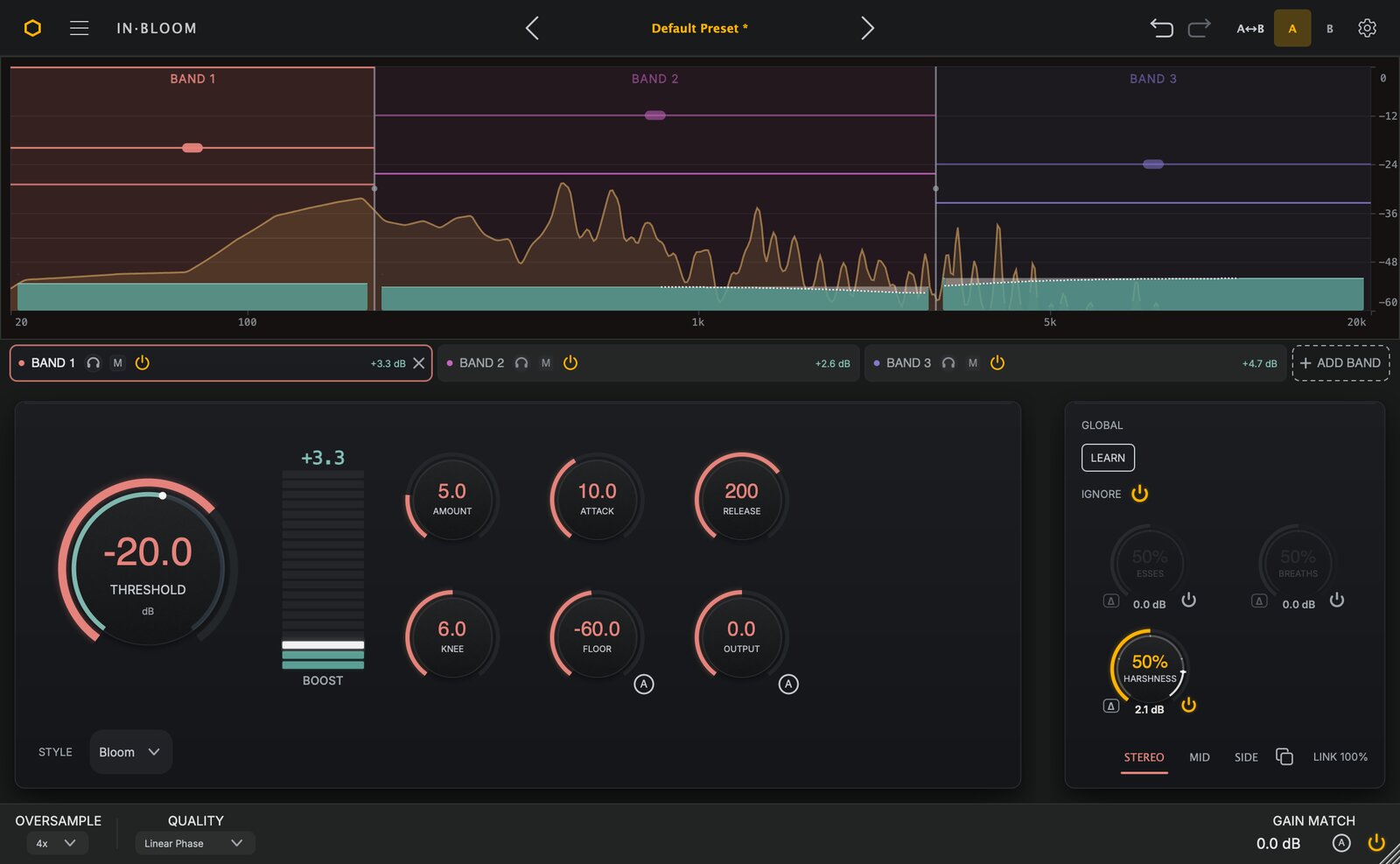Screen dimensions: 1400x864
Task: Enable Esses power button
Action: pos(1188,601)
